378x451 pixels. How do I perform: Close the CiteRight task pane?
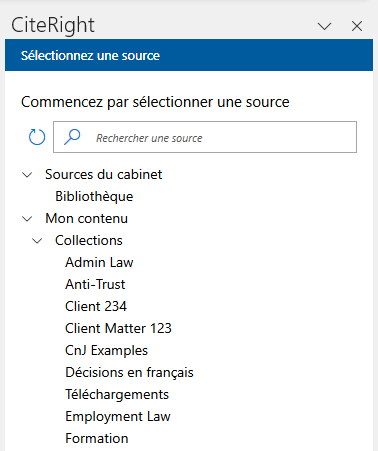click(357, 26)
